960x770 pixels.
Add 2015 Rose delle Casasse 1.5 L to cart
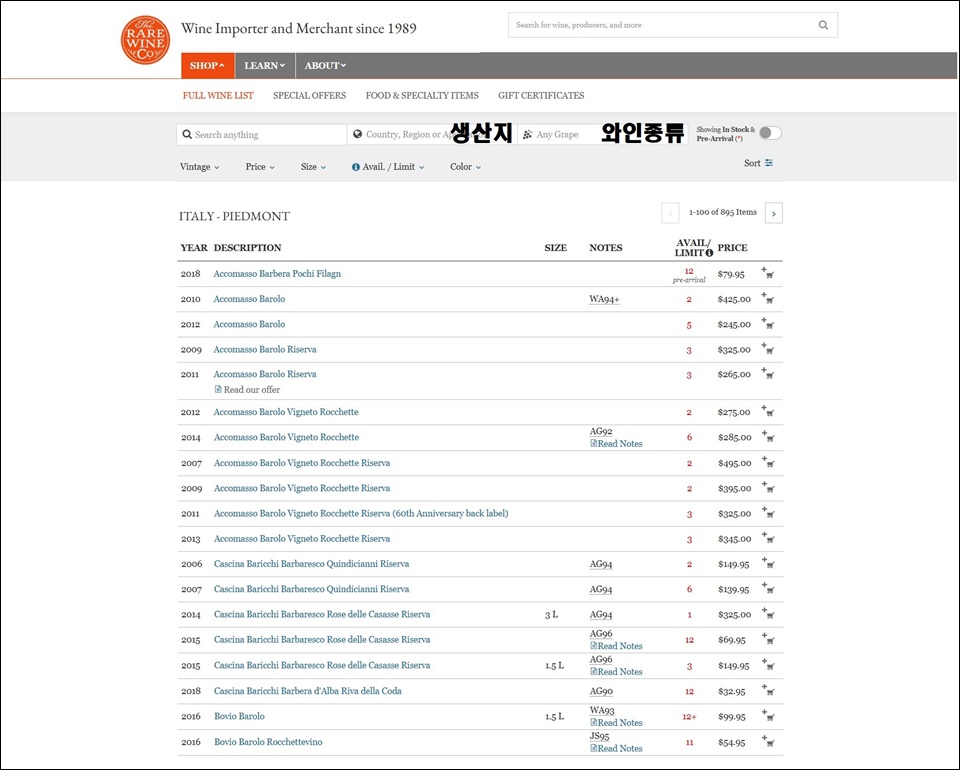click(x=768, y=665)
